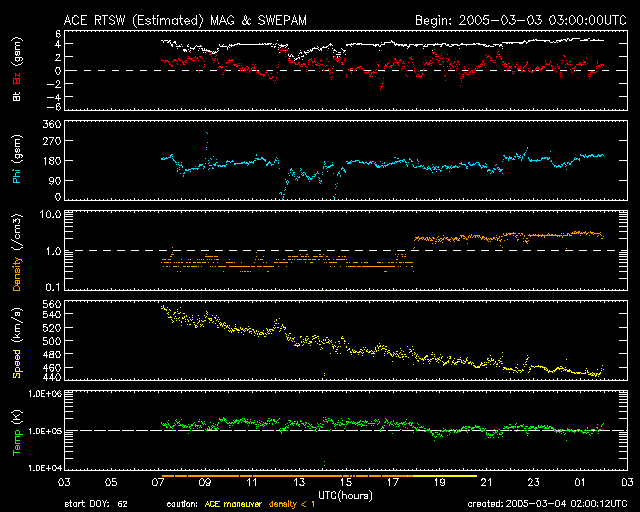The width and height of the screenshot is (640, 512).
Task: Click the '1.0' tick on the Density axis
Action: tap(53, 251)
